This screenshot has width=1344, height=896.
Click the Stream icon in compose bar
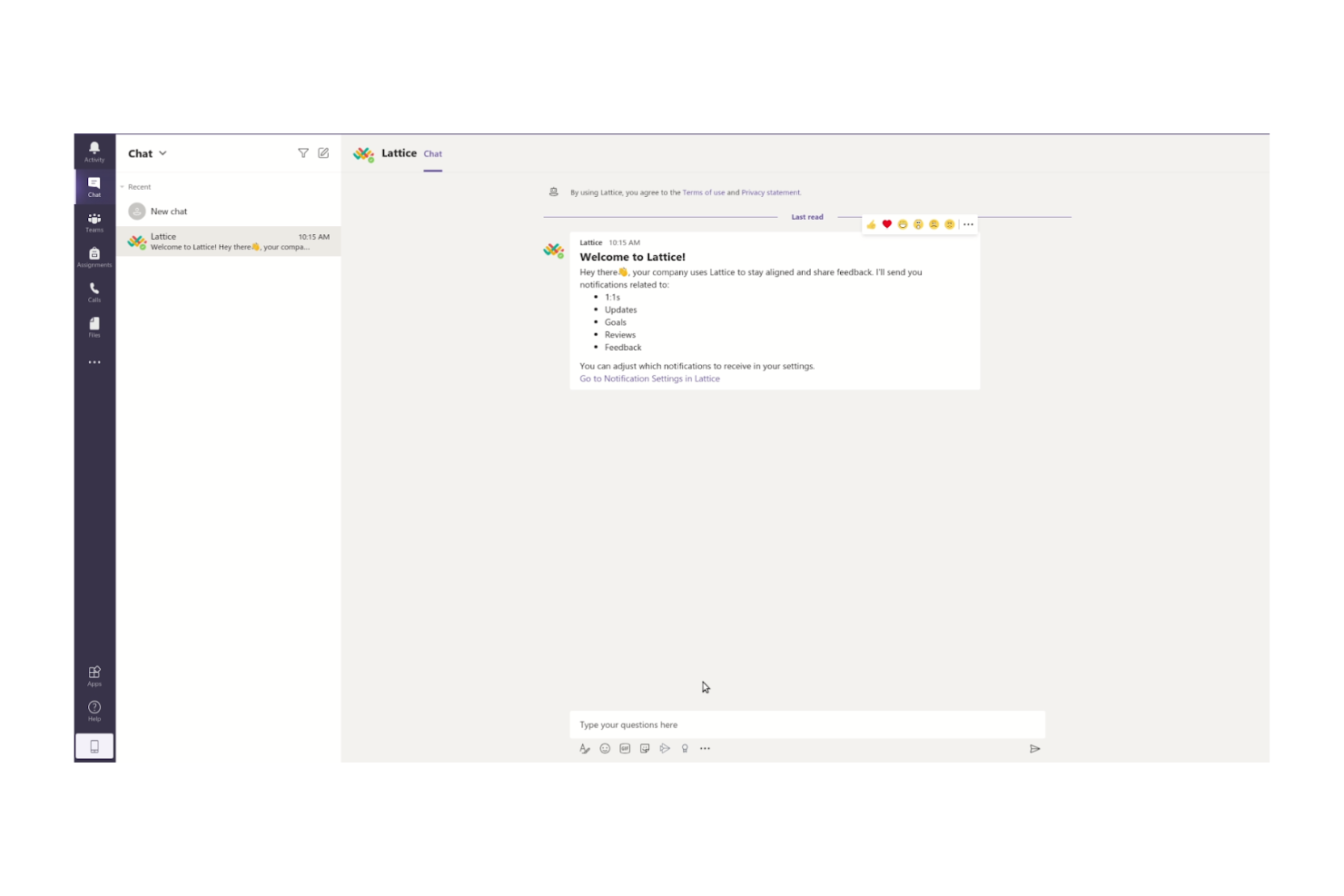665,749
